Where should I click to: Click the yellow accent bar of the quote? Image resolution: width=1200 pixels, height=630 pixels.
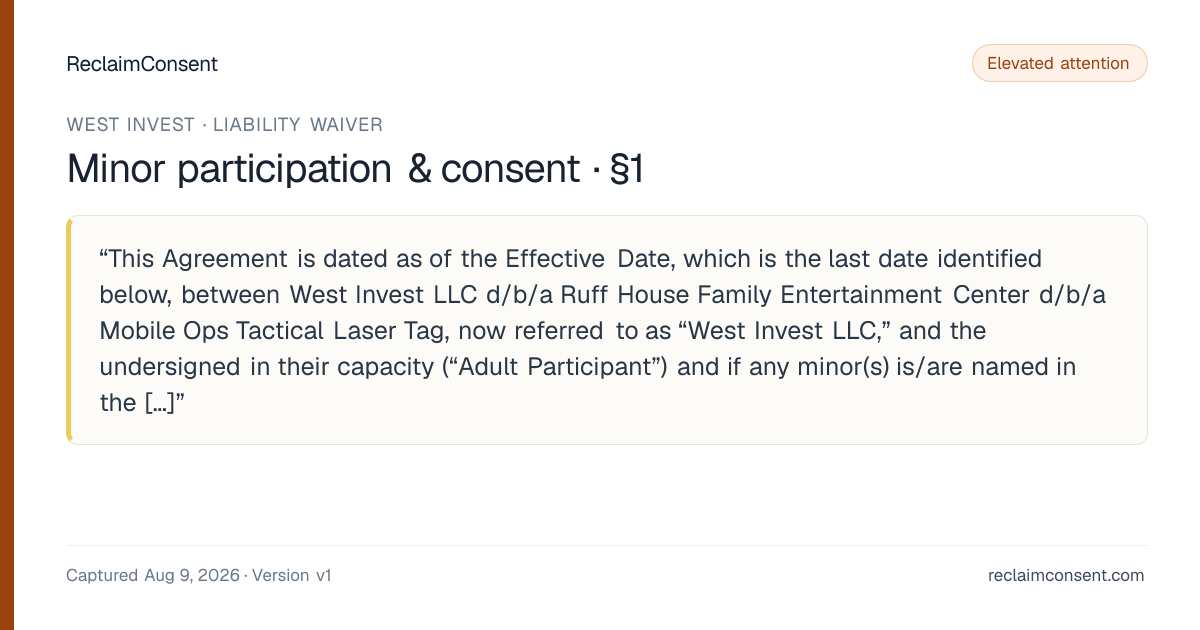tap(69, 330)
